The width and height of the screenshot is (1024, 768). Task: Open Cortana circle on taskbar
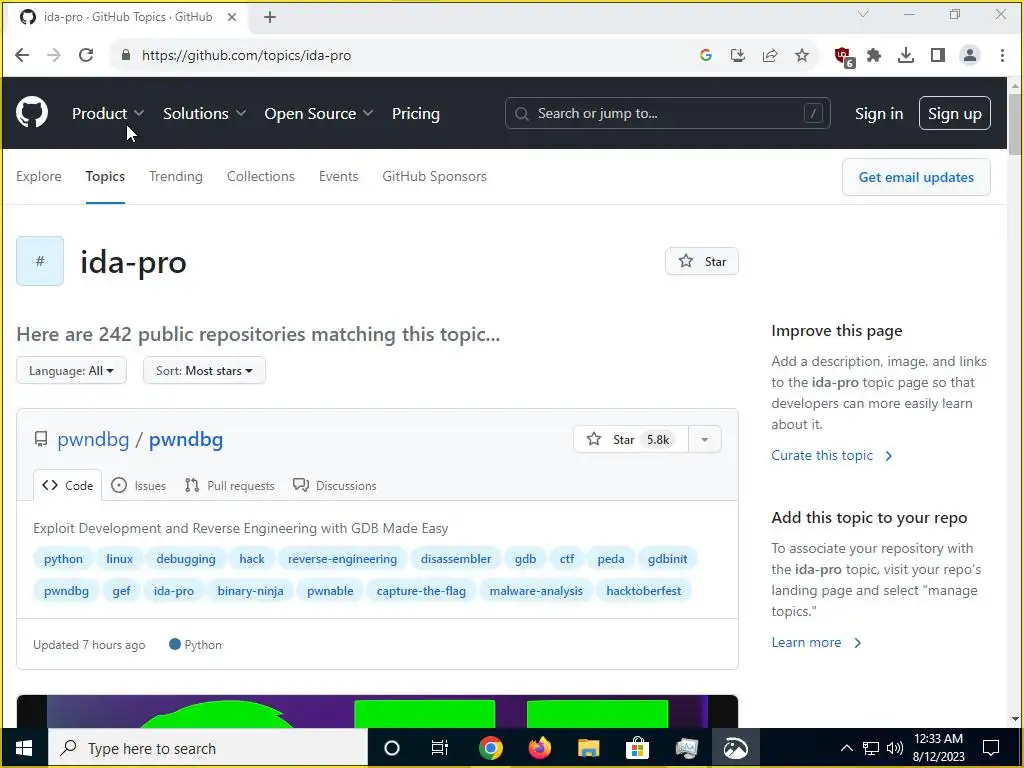392,748
